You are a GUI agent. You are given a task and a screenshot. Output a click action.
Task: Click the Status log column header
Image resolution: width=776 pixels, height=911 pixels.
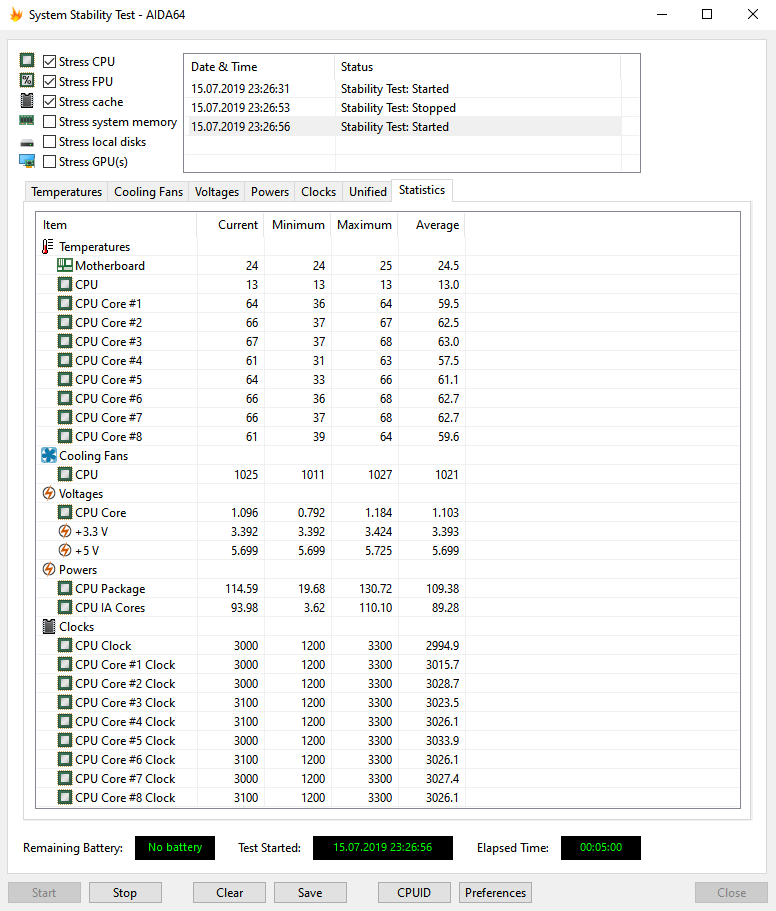point(477,67)
